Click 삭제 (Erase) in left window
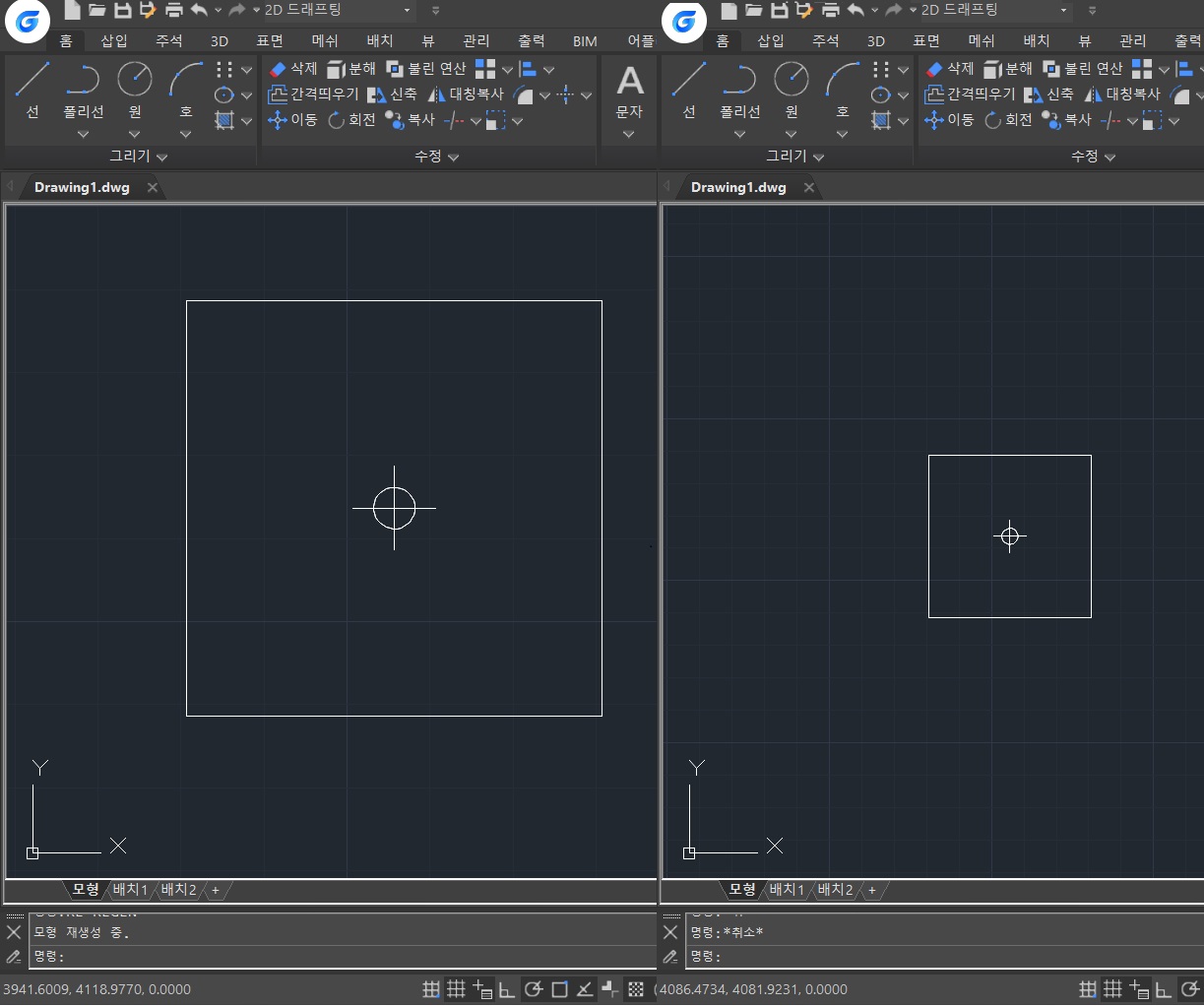The width and height of the screenshot is (1204, 1006). coord(293,69)
